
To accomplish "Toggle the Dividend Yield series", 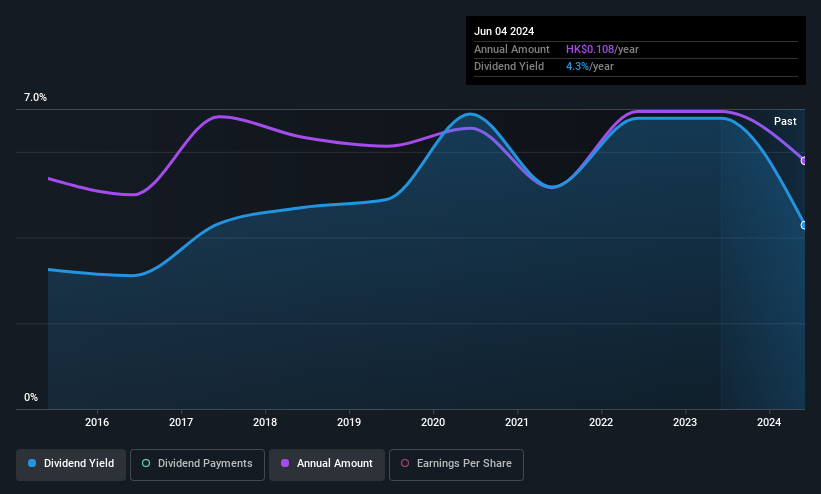I will click(x=71, y=464).
